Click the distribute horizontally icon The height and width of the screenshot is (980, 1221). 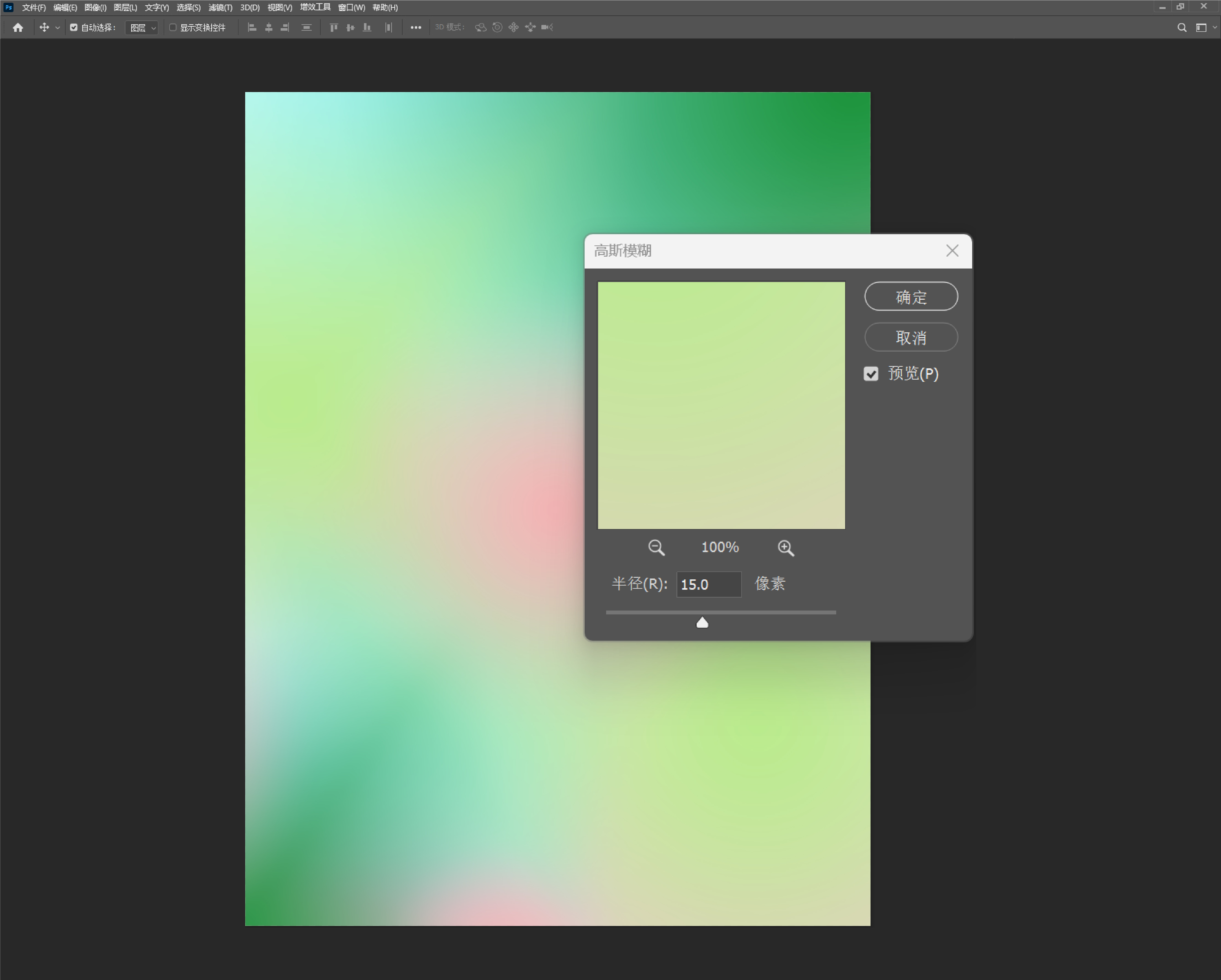click(388, 27)
